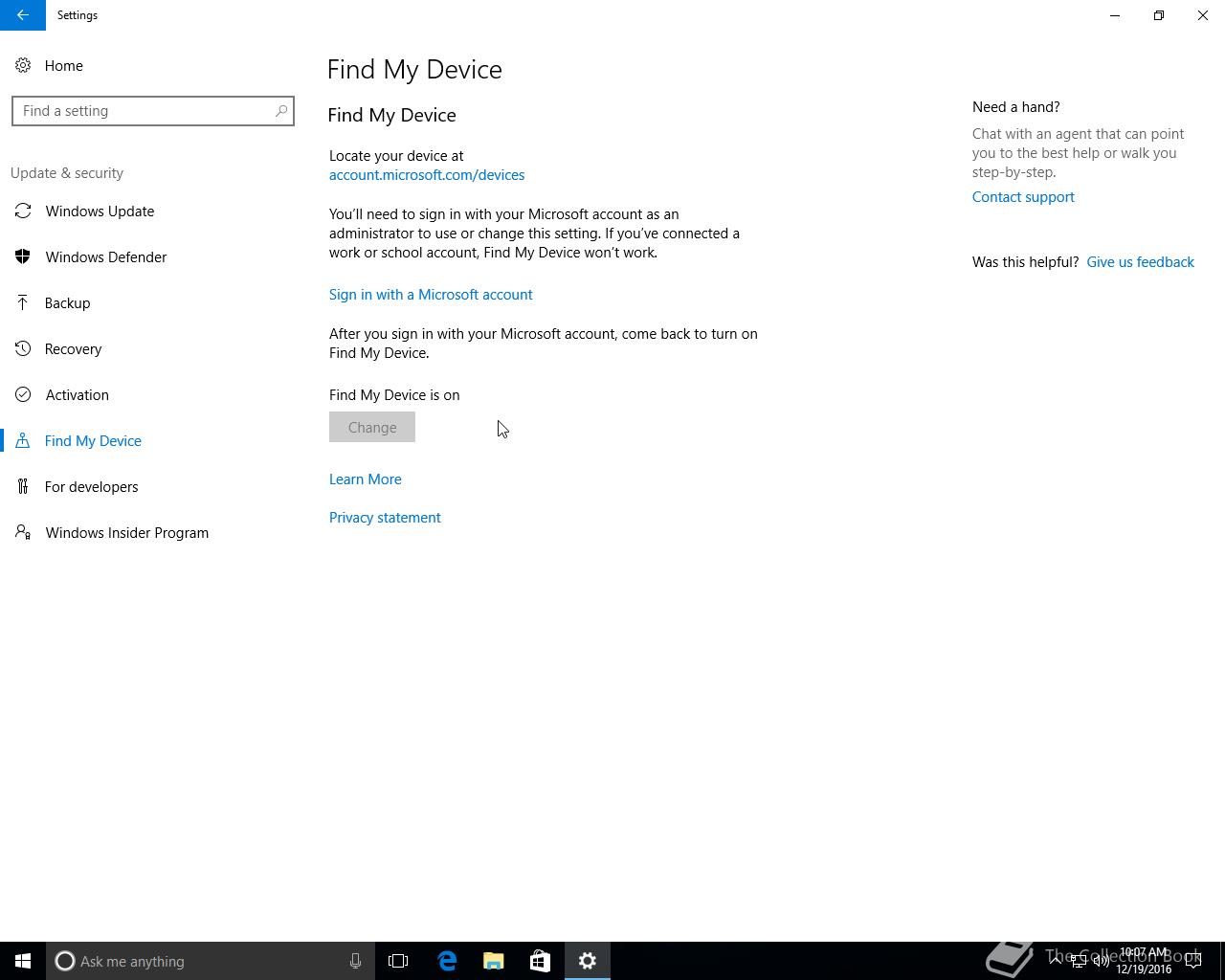This screenshot has width=1225, height=980.
Task: Click the Windows Update refresh icon
Action: [23, 211]
